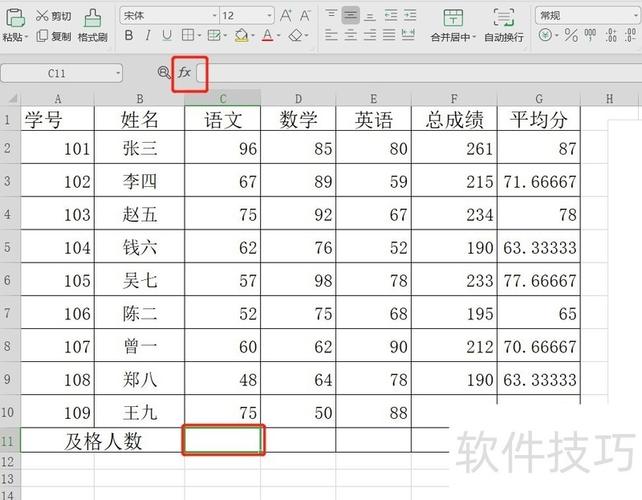
Task: Expand the eraser clear dropdown arrow
Action: [306, 36]
